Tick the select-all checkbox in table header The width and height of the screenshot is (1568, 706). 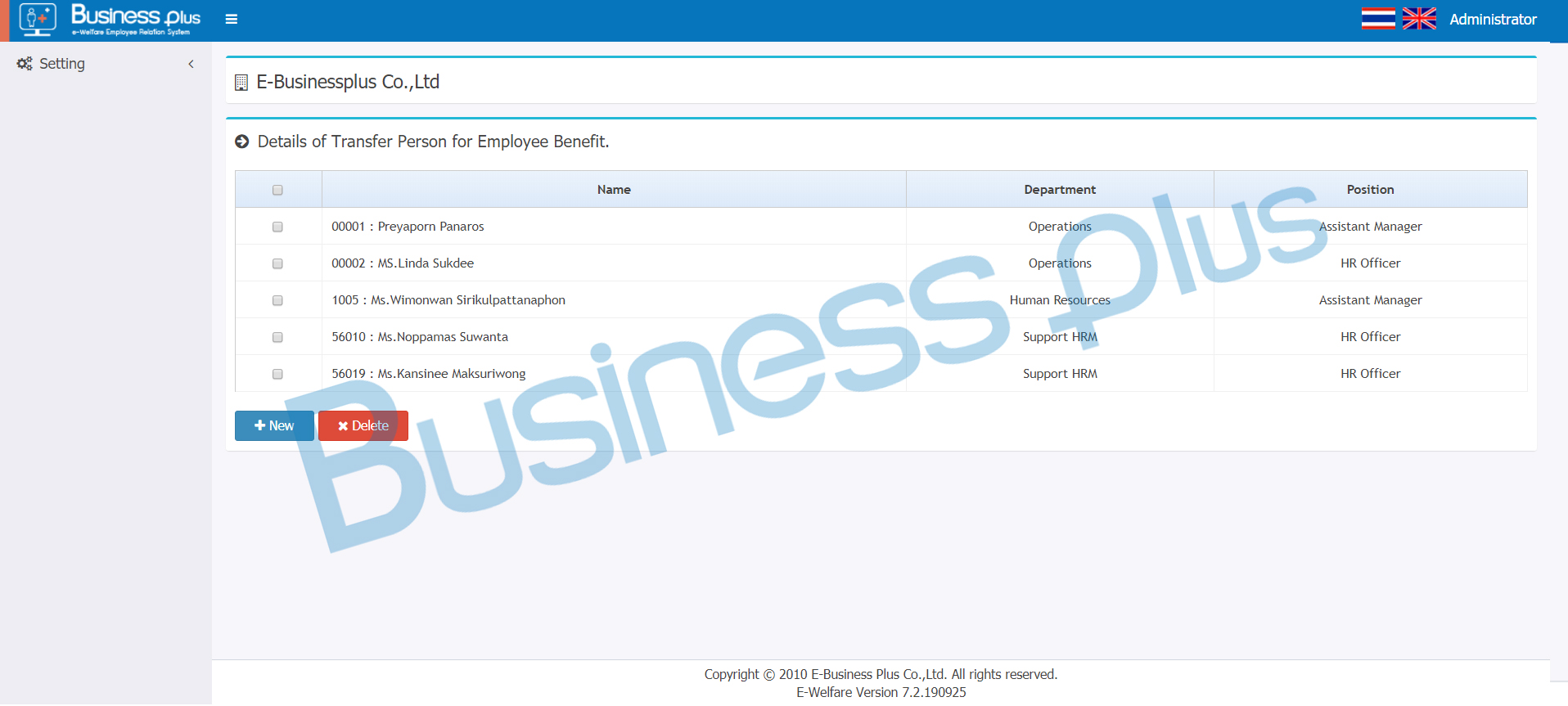[277, 190]
